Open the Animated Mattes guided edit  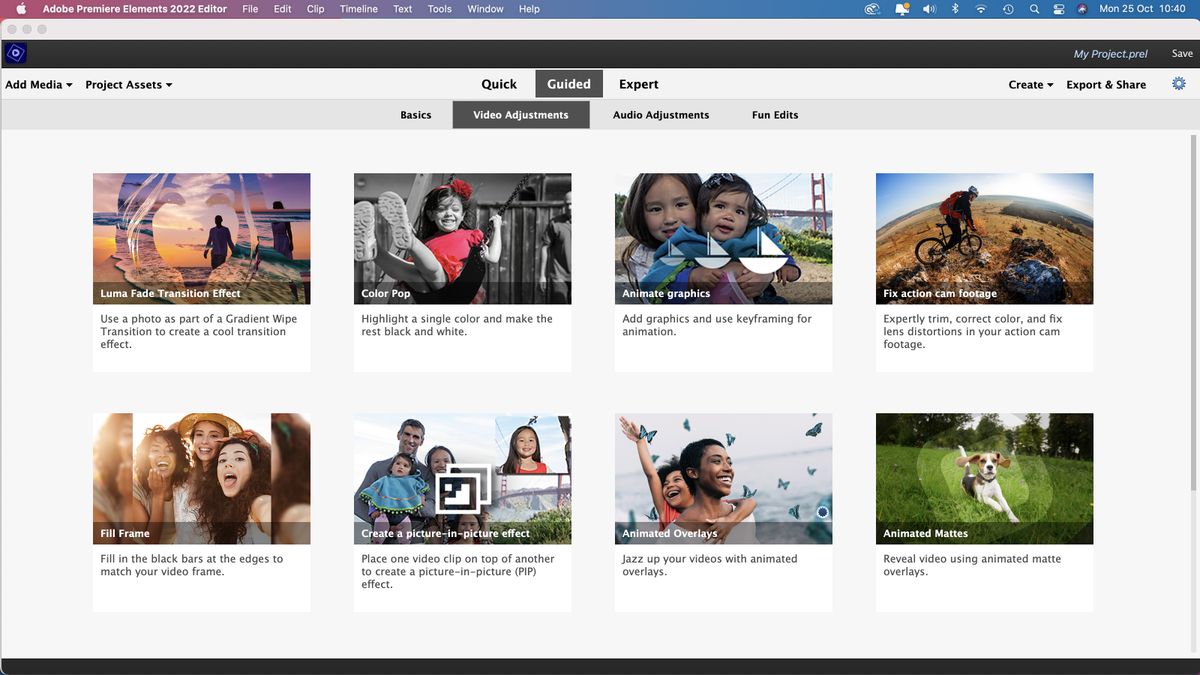[984, 478]
